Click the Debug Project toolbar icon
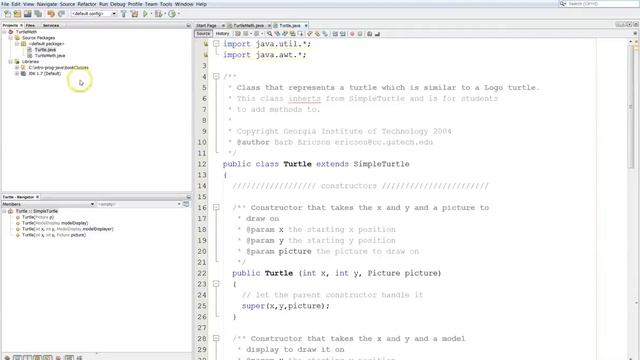The image size is (640, 360). (158, 14)
